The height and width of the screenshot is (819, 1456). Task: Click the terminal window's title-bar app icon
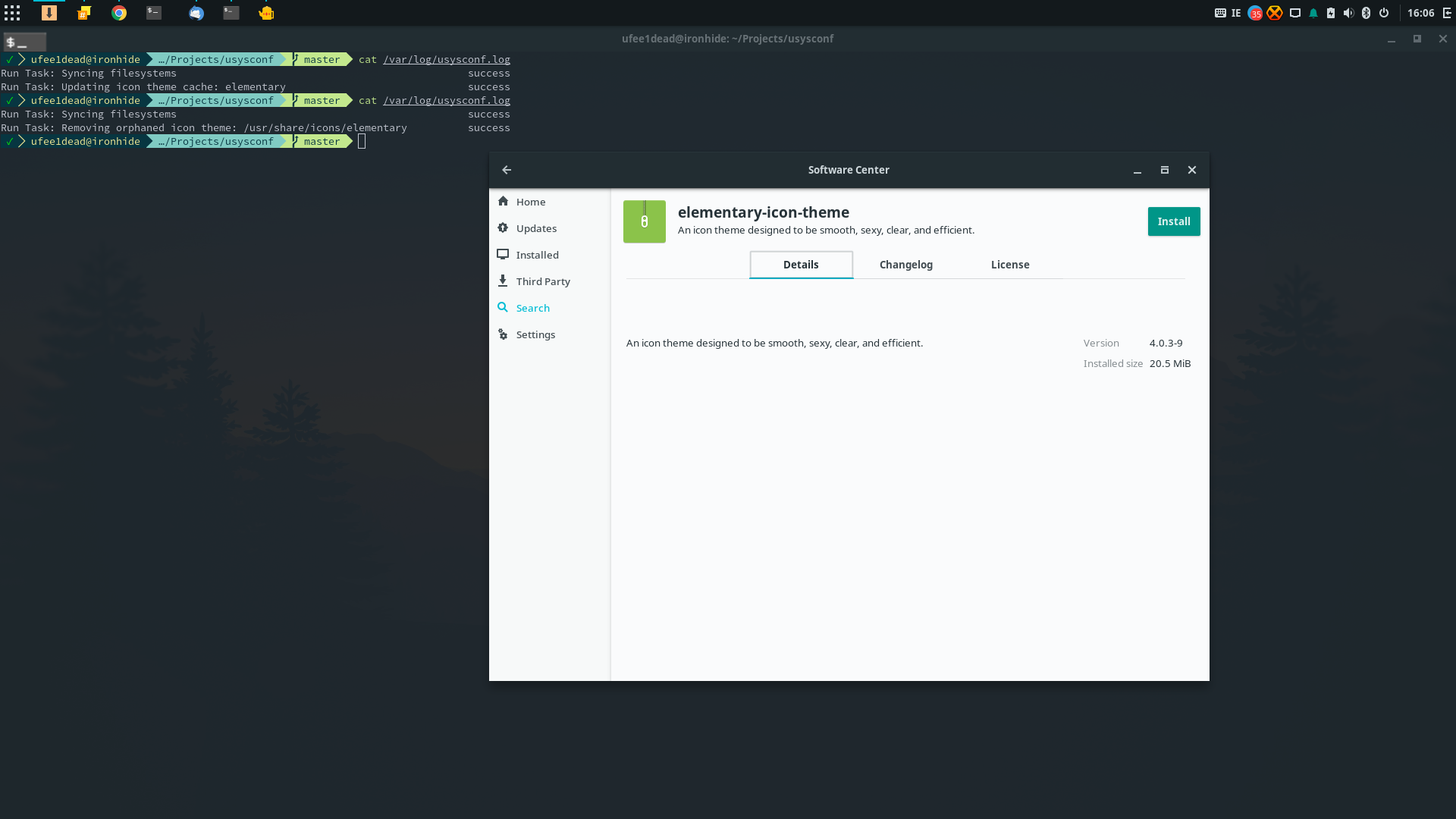tap(25, 42)
